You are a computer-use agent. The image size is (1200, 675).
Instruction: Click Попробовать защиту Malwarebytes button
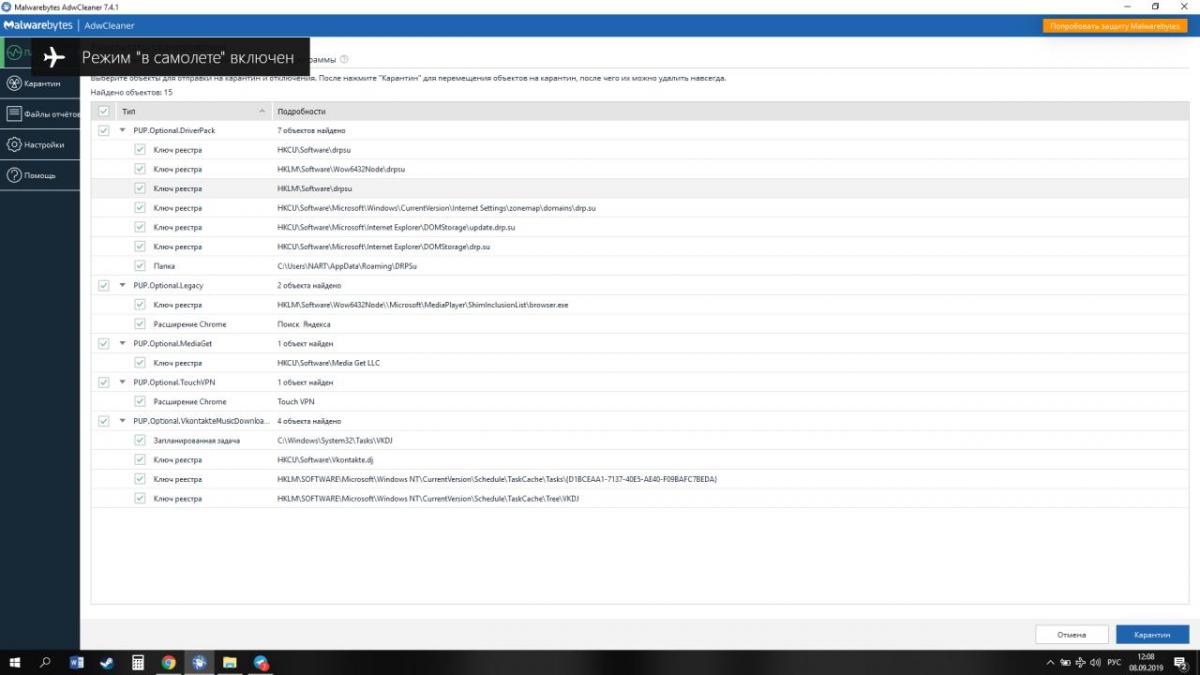(x=1115, y=25)
